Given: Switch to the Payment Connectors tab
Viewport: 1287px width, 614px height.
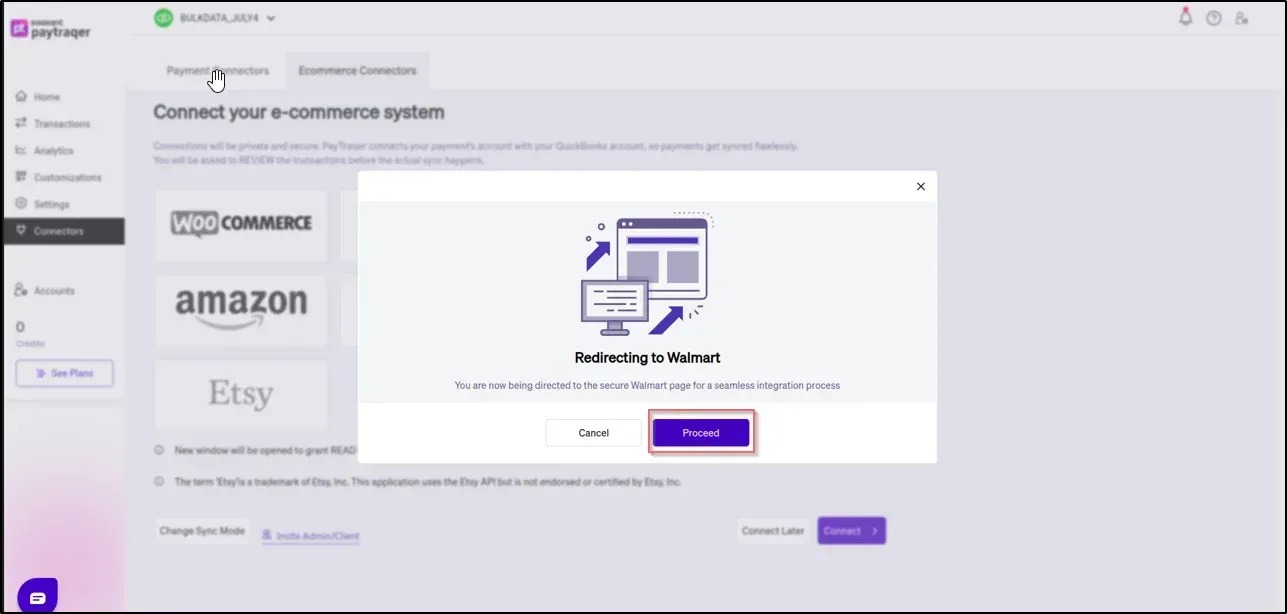Looking at the screenshot, I should 218,71.
